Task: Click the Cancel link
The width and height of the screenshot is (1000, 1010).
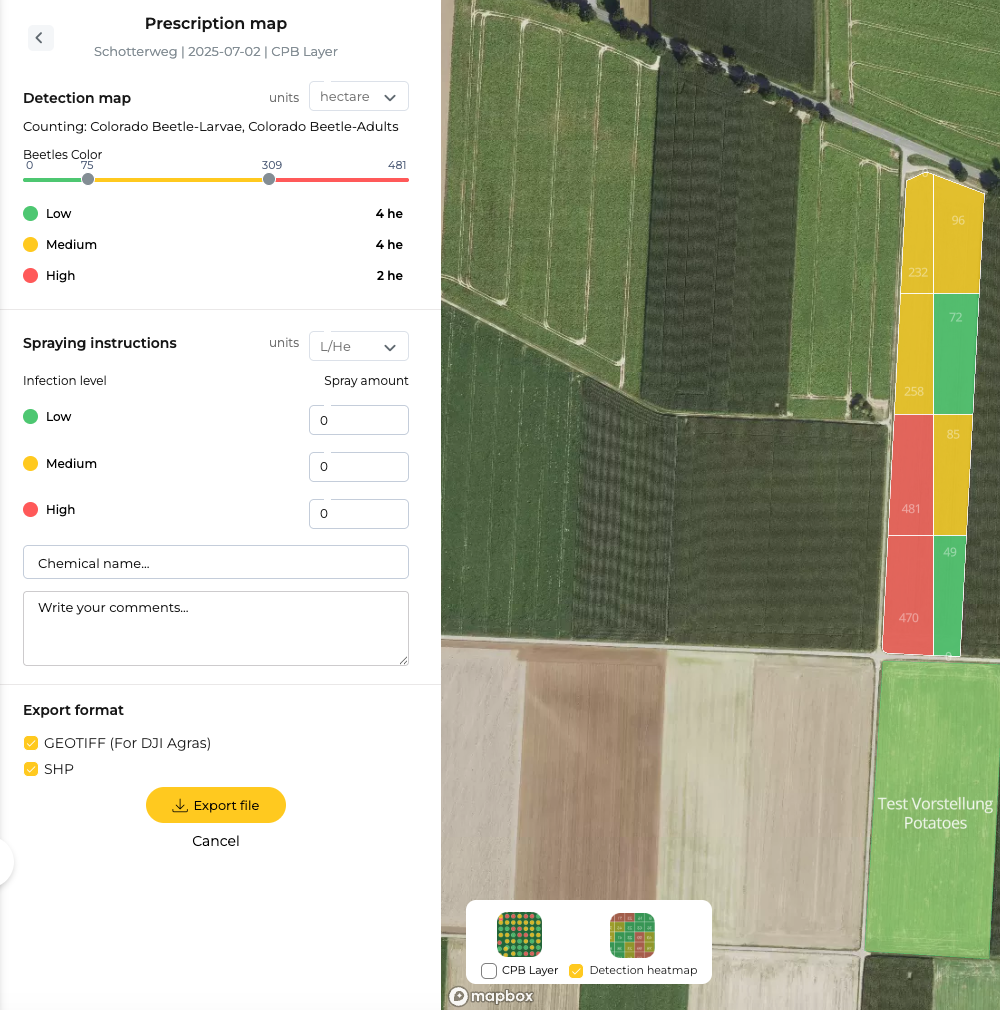Action: (216, 841)
